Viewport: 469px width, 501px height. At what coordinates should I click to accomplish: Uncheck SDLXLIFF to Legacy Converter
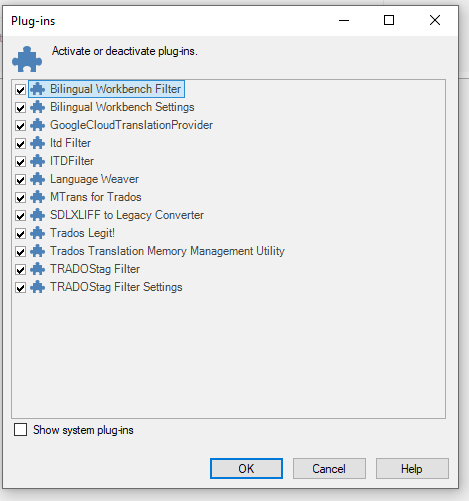20,216
